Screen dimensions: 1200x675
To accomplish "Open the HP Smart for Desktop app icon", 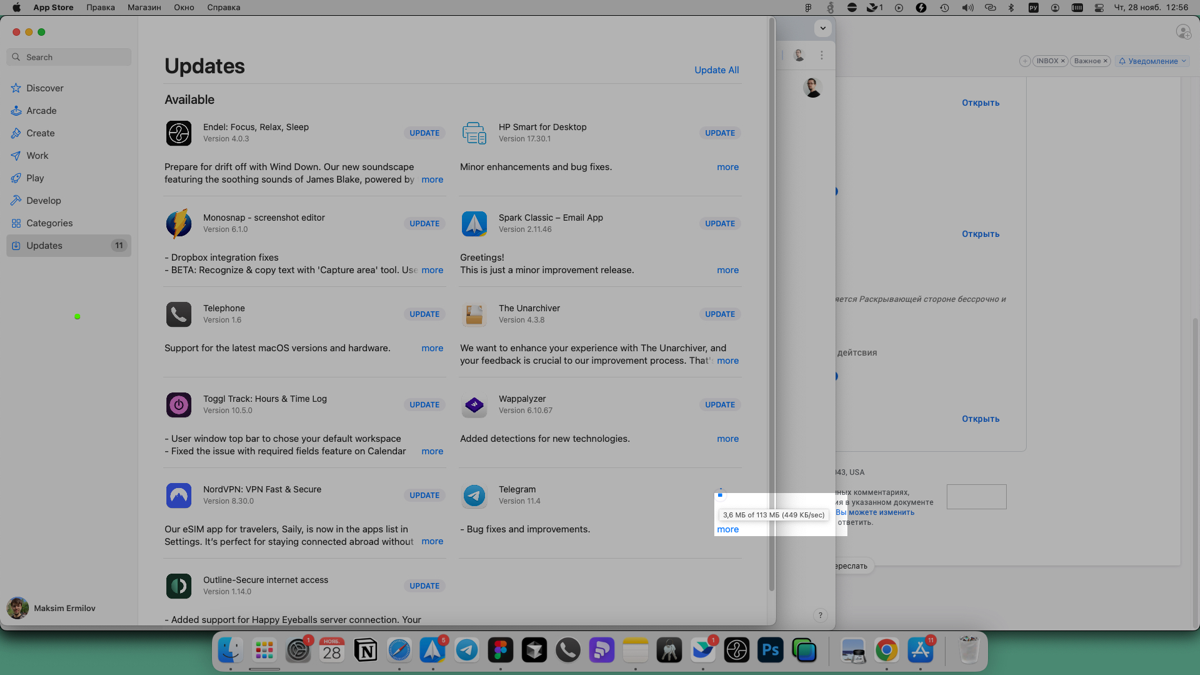I will click(x=474, y=133).
